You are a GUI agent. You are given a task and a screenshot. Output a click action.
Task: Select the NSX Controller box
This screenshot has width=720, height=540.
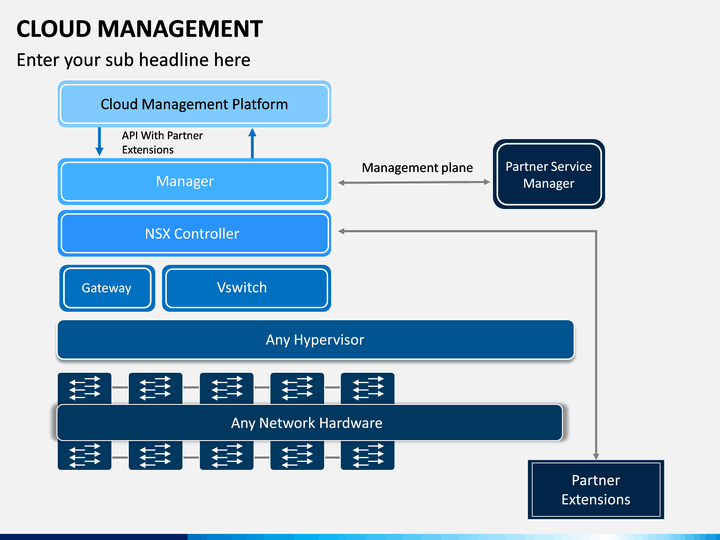194,233
